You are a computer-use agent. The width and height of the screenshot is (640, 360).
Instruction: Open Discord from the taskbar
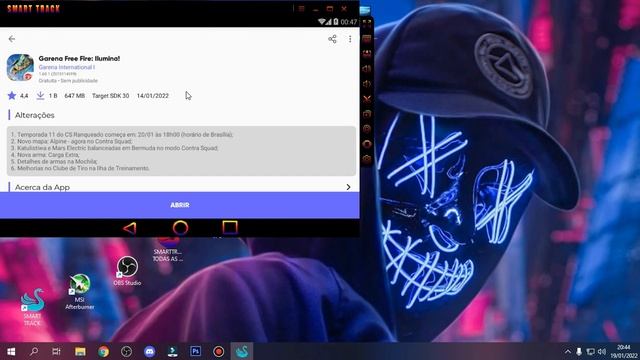[x=150, y=351]
